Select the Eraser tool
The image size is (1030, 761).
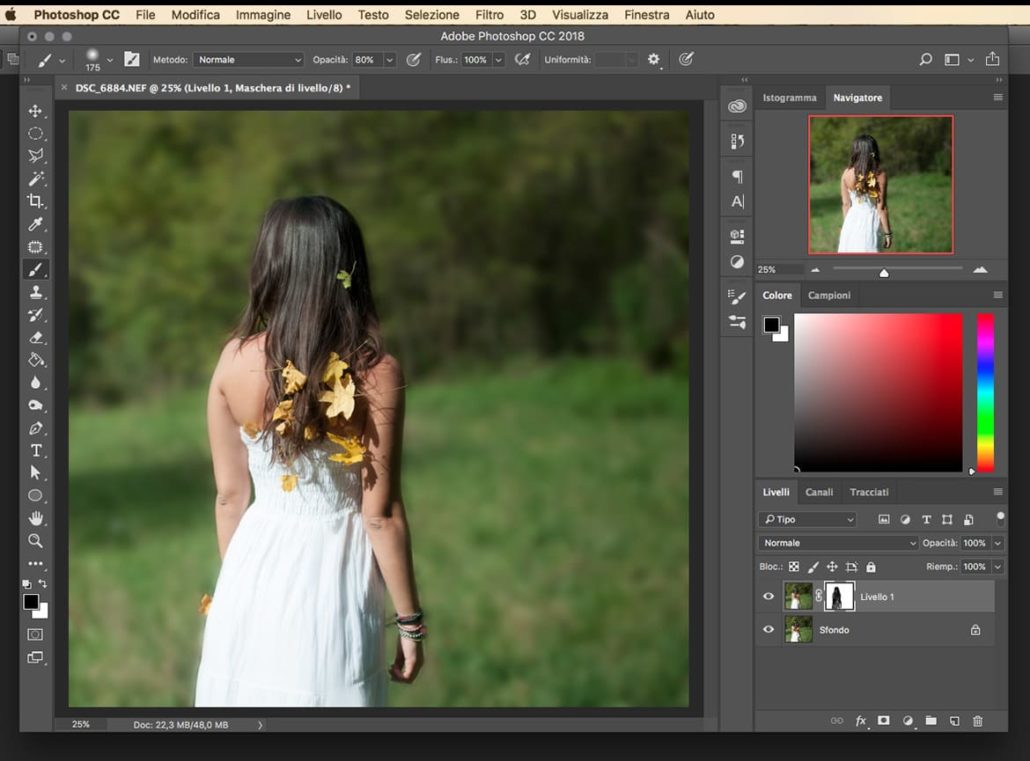pyautogui.click(x=35, y=337)
